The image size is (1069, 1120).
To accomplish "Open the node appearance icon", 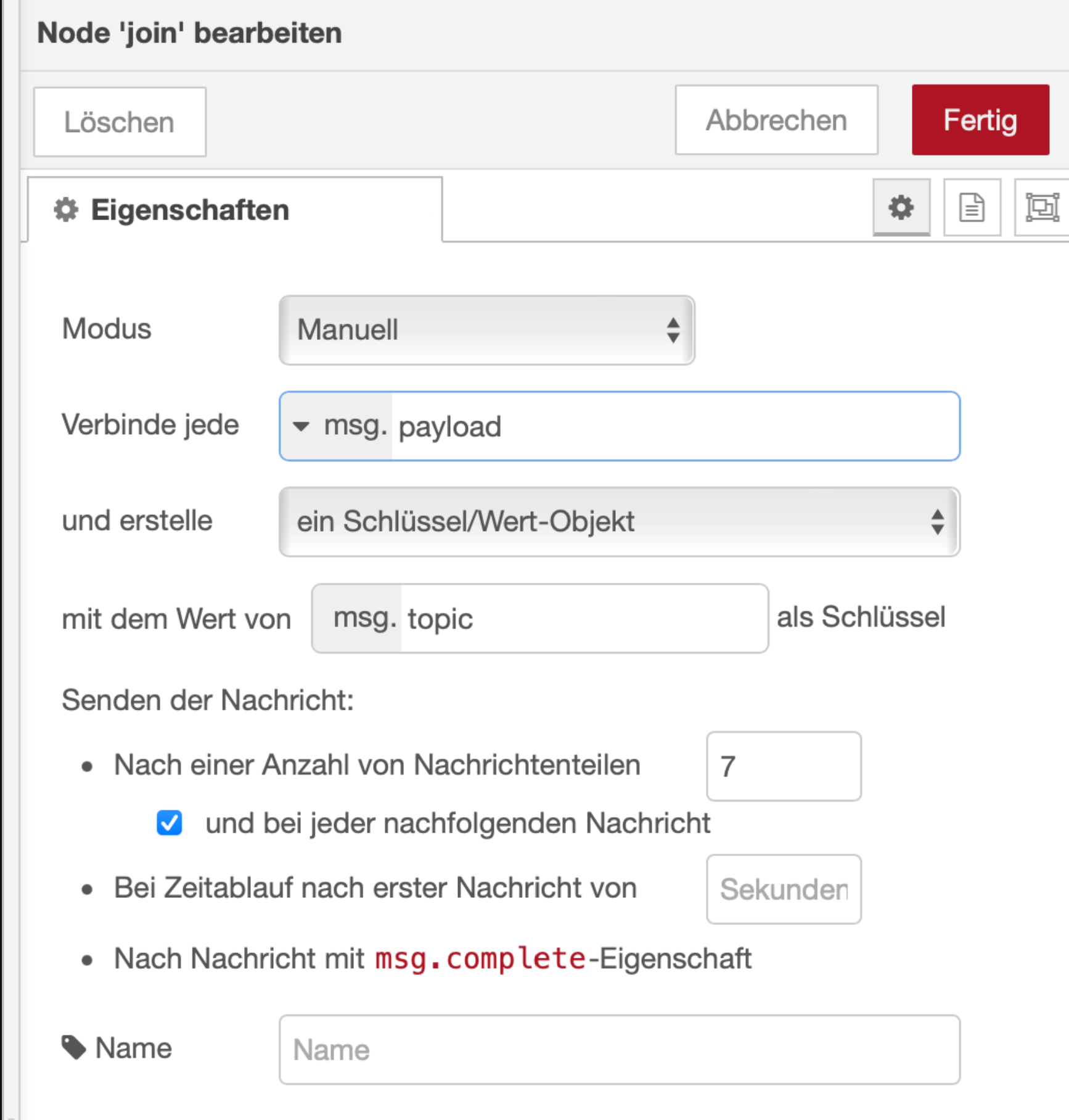I will (x=1041, y=207).
